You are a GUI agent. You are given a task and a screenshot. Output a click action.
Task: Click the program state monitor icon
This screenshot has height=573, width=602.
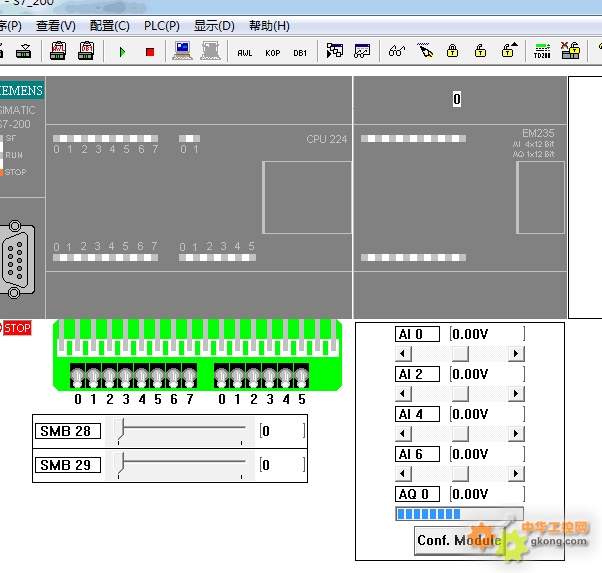point(334,51)
